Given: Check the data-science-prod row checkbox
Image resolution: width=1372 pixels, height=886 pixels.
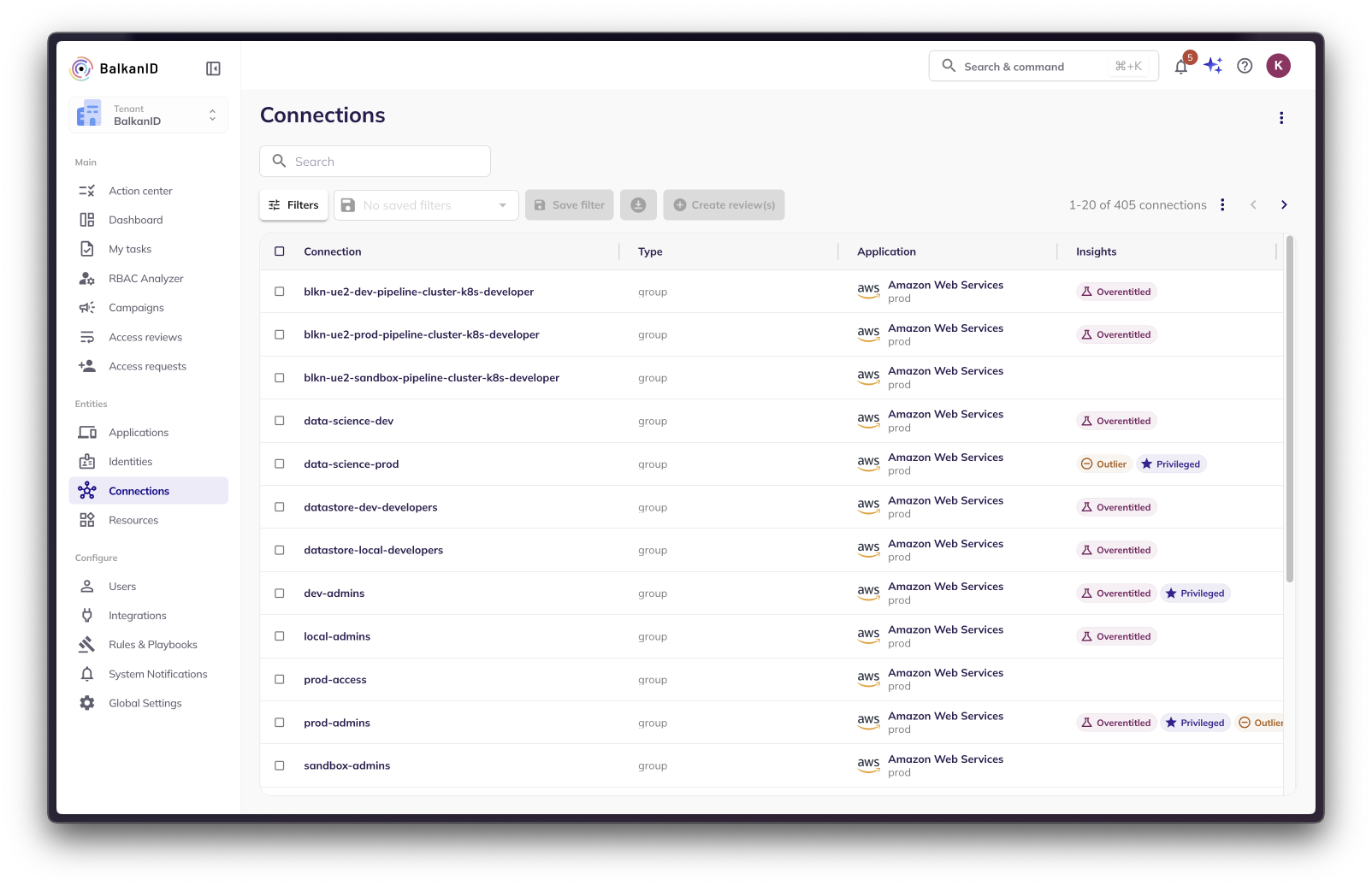Looking at the screenshot, I should pos(280,464).
